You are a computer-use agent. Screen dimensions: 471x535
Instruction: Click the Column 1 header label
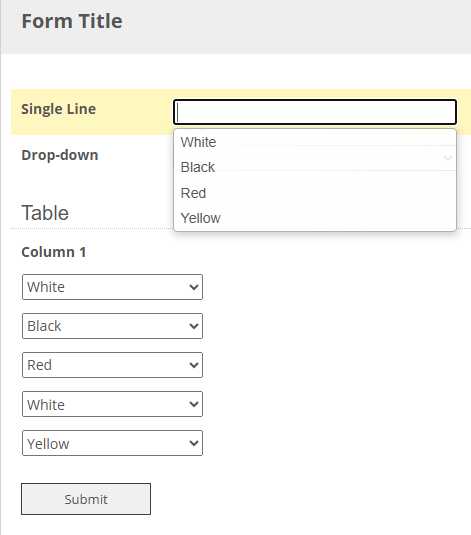[54, 252]
